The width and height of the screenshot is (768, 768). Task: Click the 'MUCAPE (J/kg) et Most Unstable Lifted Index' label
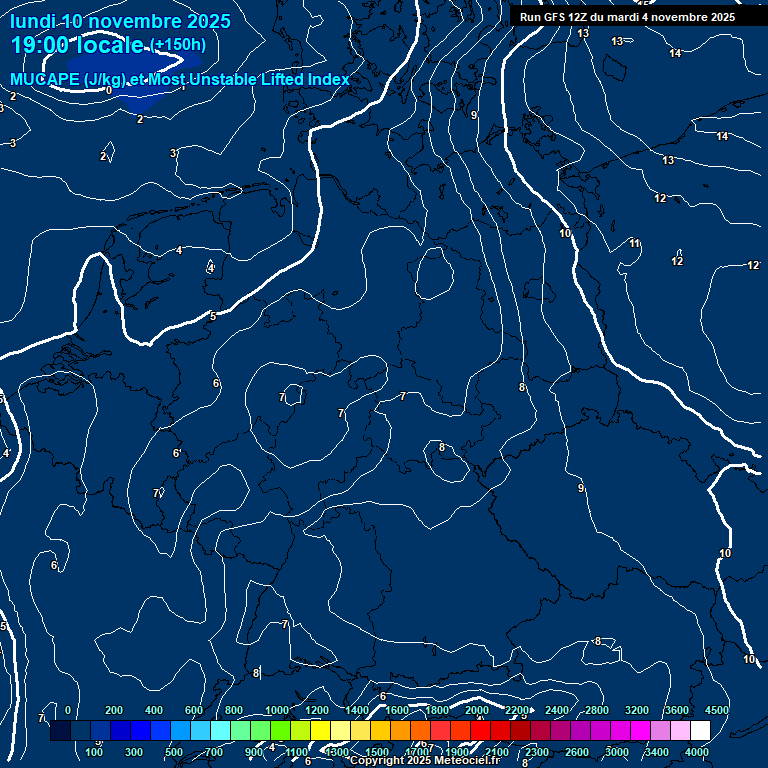(x=180, y=79)
